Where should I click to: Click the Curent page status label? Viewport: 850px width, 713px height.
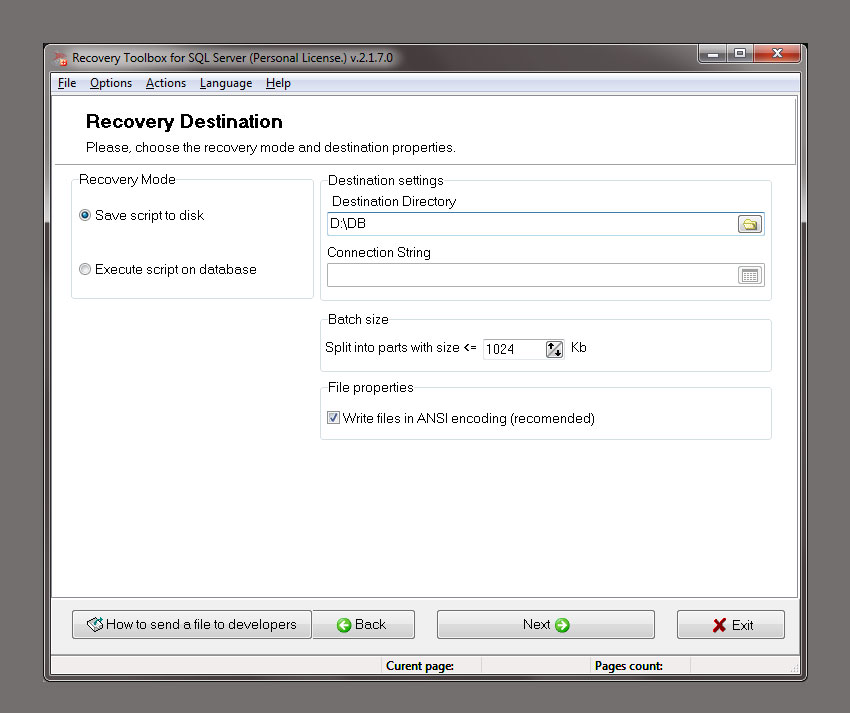[420, 666]
